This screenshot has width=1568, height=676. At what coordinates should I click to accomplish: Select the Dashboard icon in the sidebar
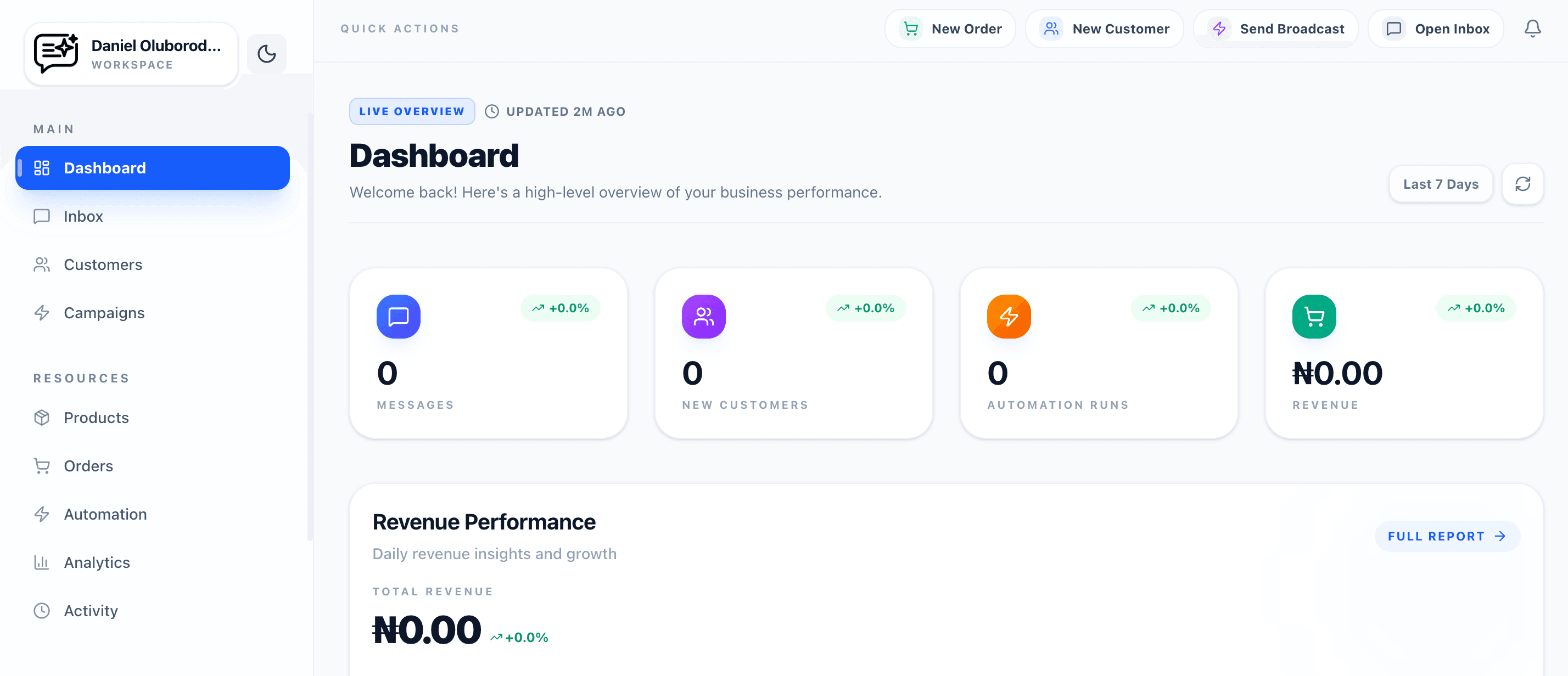tap(41, 168)
